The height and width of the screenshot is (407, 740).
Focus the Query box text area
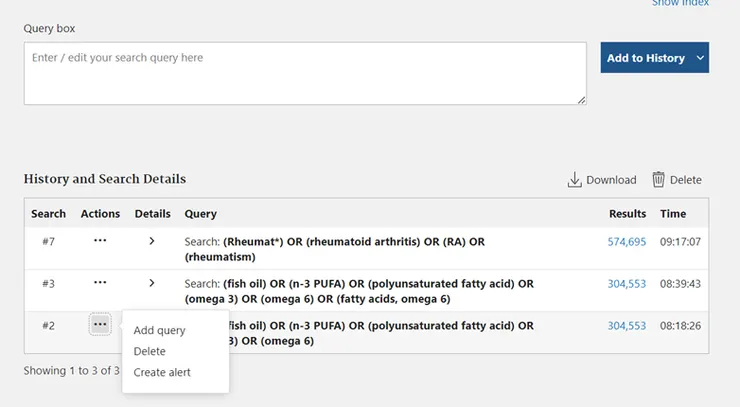[x=305, y=74]
